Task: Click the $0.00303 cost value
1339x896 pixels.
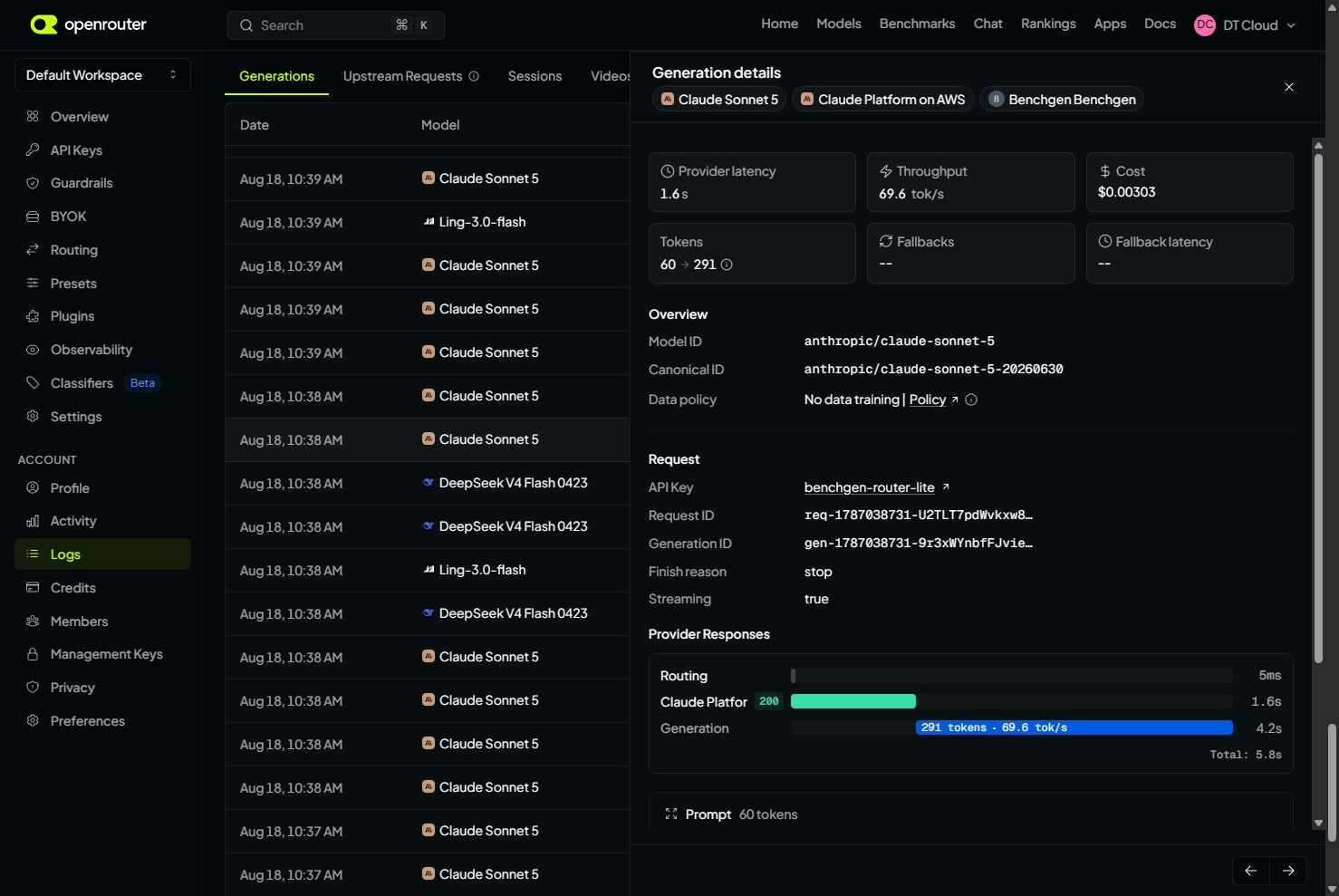Action: (1126, 192)
